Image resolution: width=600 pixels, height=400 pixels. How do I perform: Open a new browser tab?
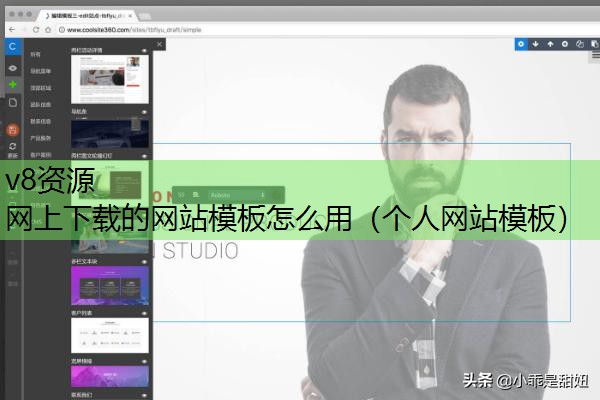pyautogui.click(x=145, y=16)
